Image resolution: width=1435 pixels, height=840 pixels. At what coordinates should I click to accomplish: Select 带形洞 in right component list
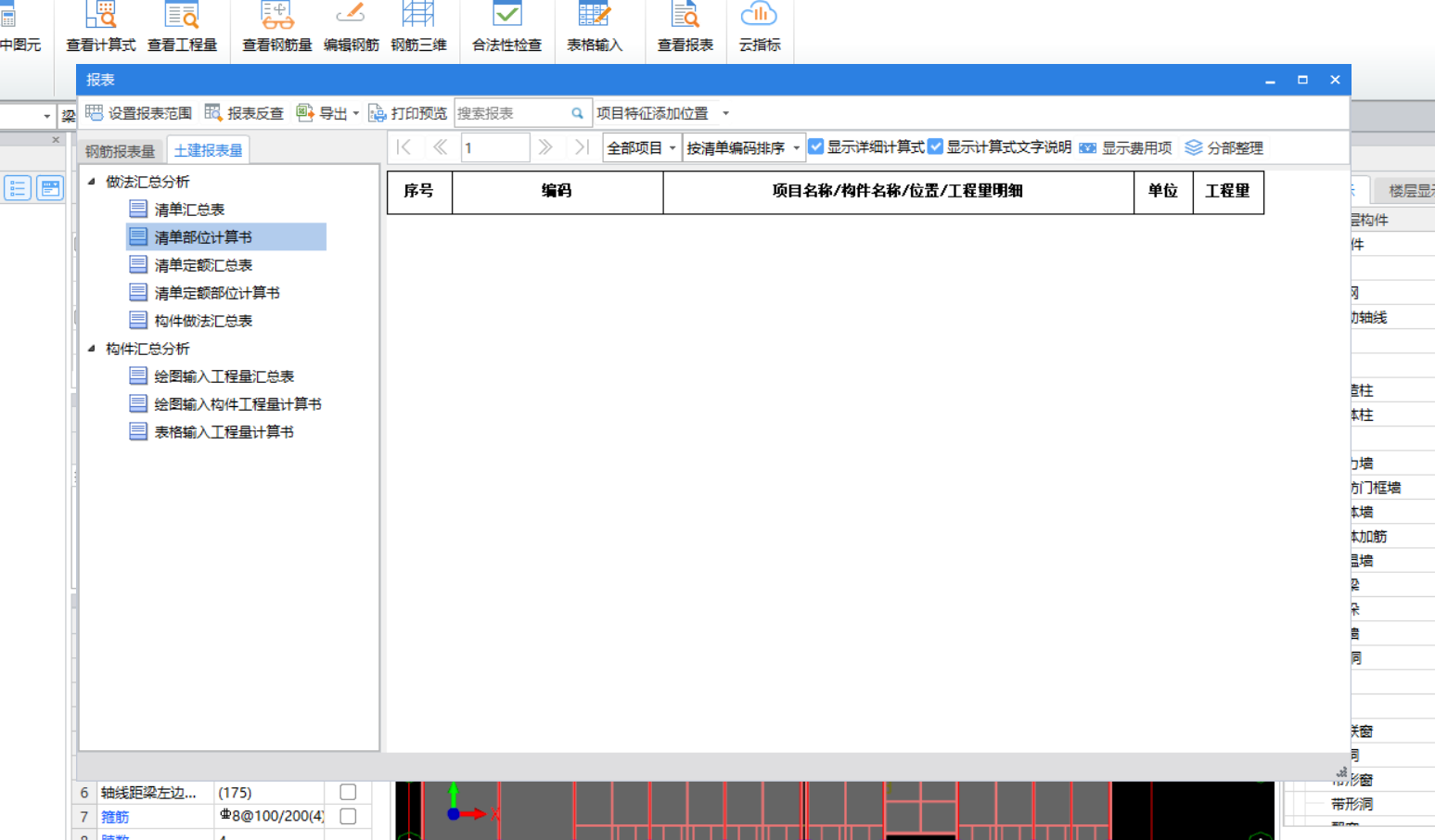1352,804
